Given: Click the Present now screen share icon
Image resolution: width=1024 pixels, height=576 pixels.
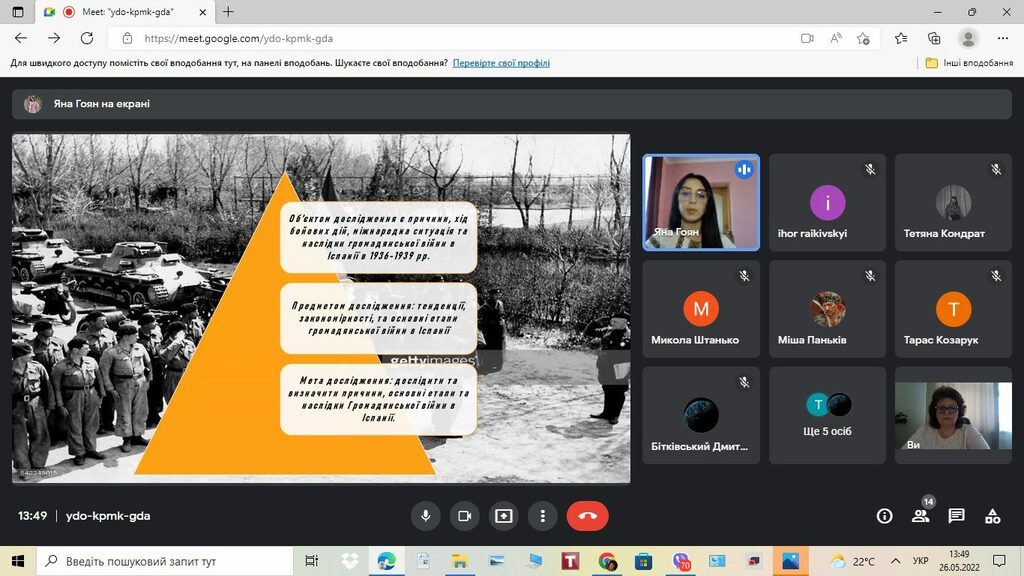Looking at the screenshot, I should (503, 516).
